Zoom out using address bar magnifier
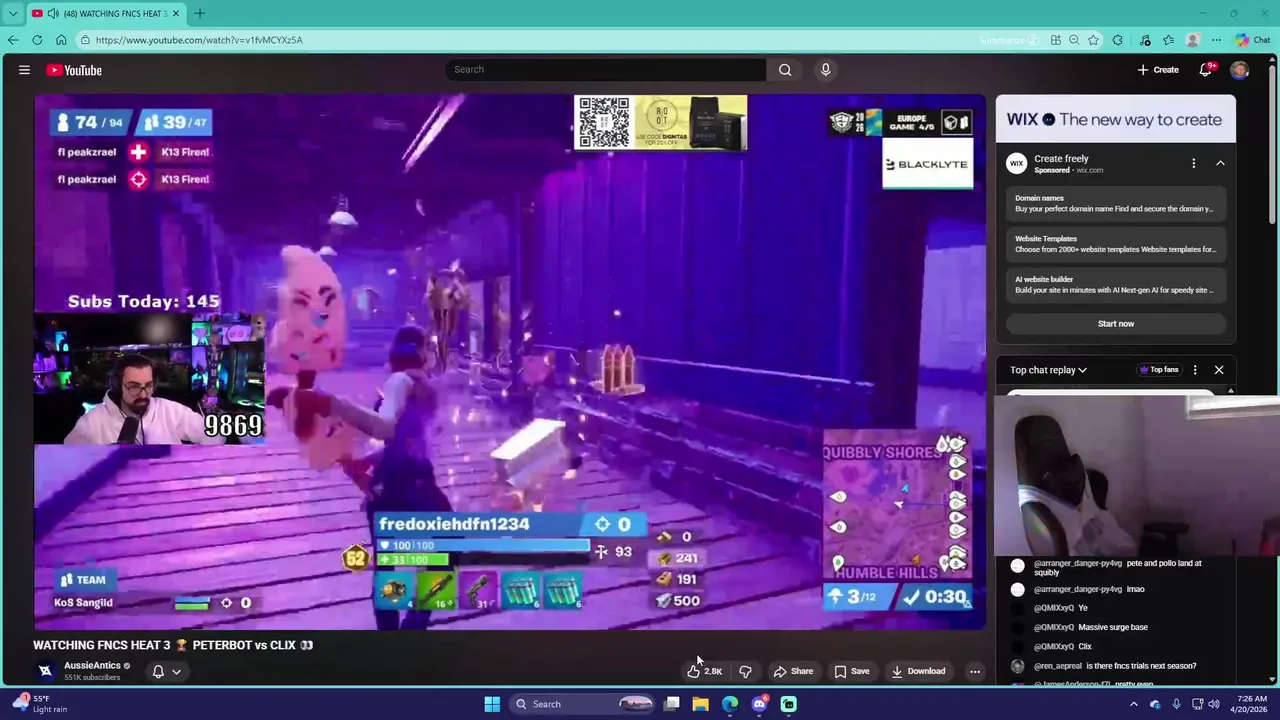 pos(1074,40)
